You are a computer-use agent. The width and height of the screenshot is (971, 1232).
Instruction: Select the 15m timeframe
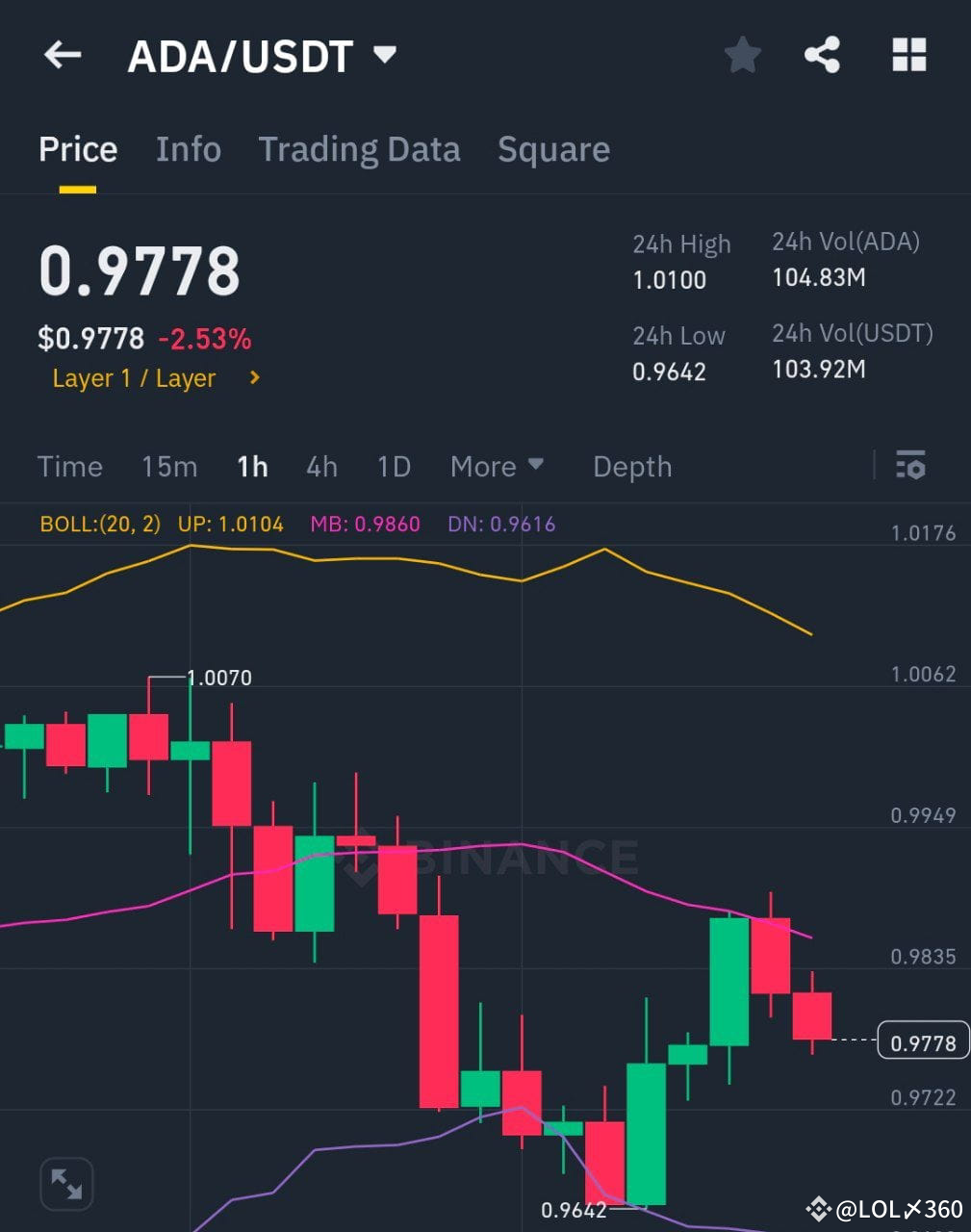(168, 466)
